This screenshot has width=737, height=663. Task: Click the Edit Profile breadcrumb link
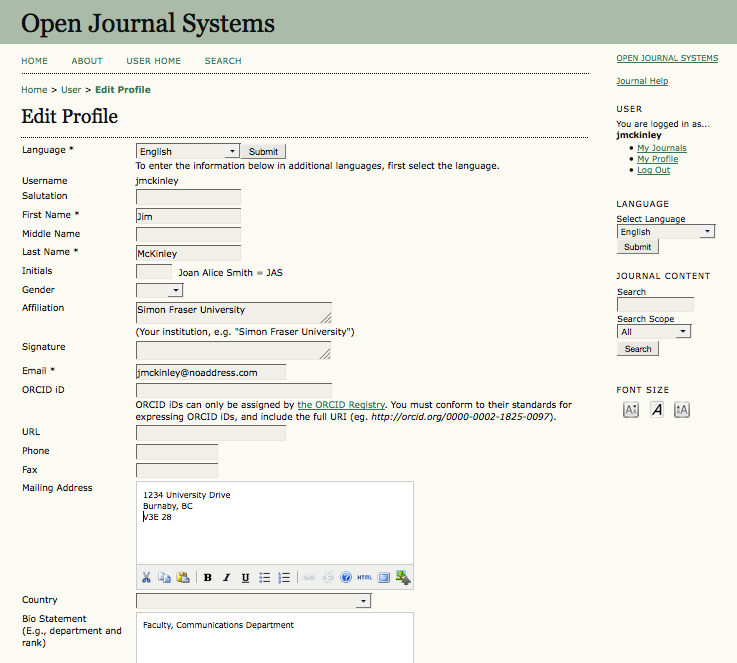click(123, 90)
